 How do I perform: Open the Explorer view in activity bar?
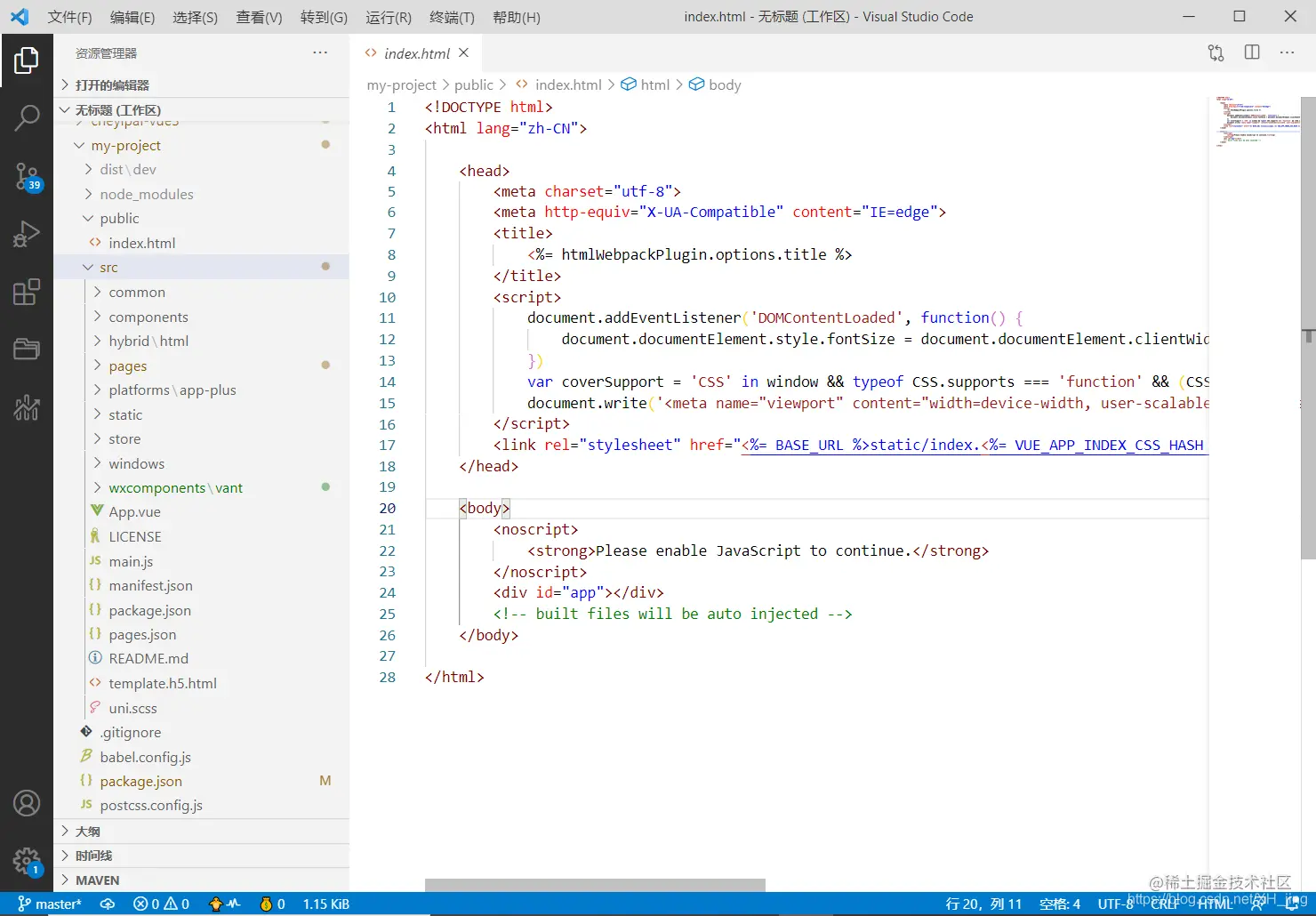pos(27,60)
